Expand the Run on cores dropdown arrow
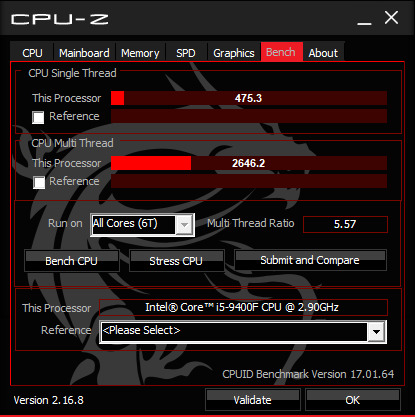 tap(184, 225)
